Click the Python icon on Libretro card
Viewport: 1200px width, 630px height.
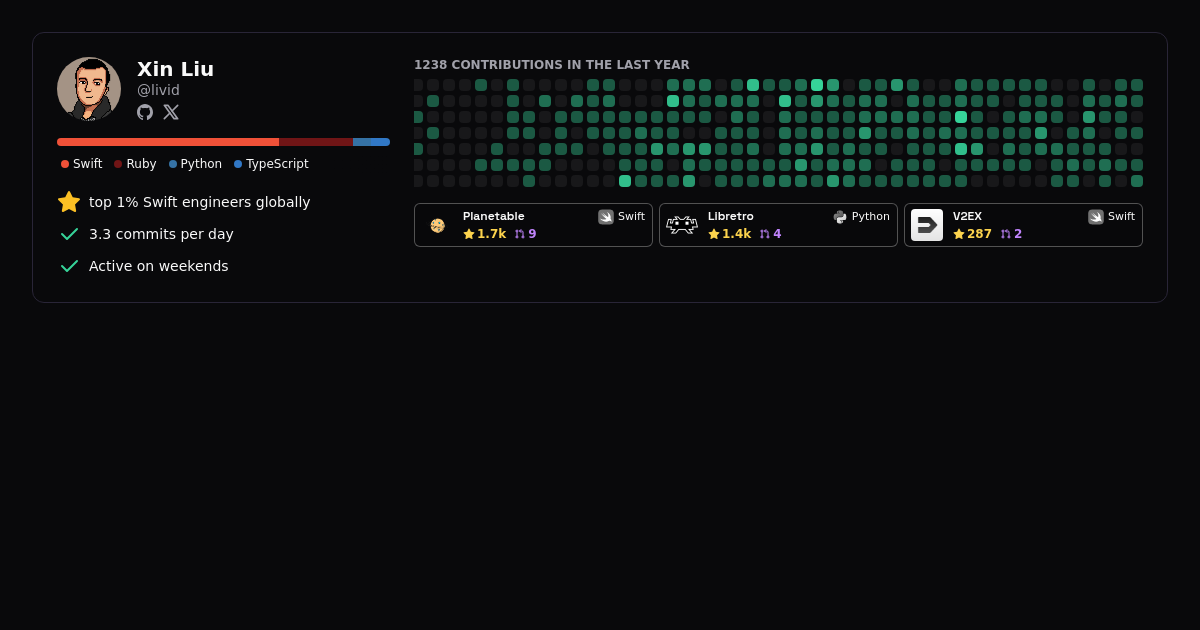tap(840, 217)
